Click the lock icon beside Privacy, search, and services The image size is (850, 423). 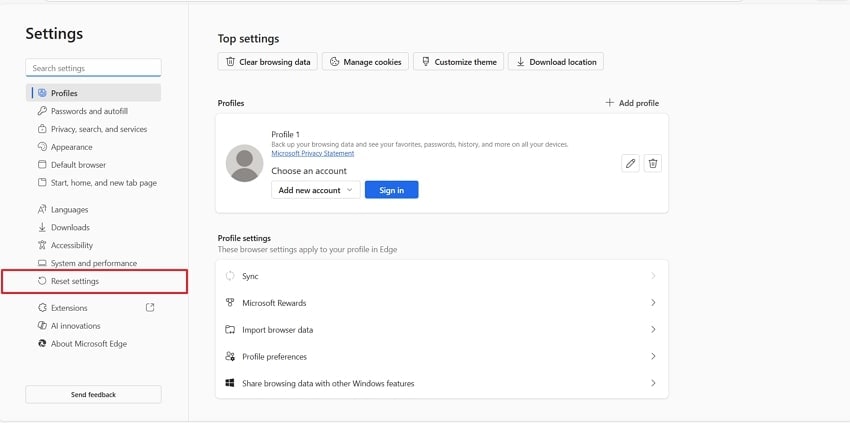[42, 129]
